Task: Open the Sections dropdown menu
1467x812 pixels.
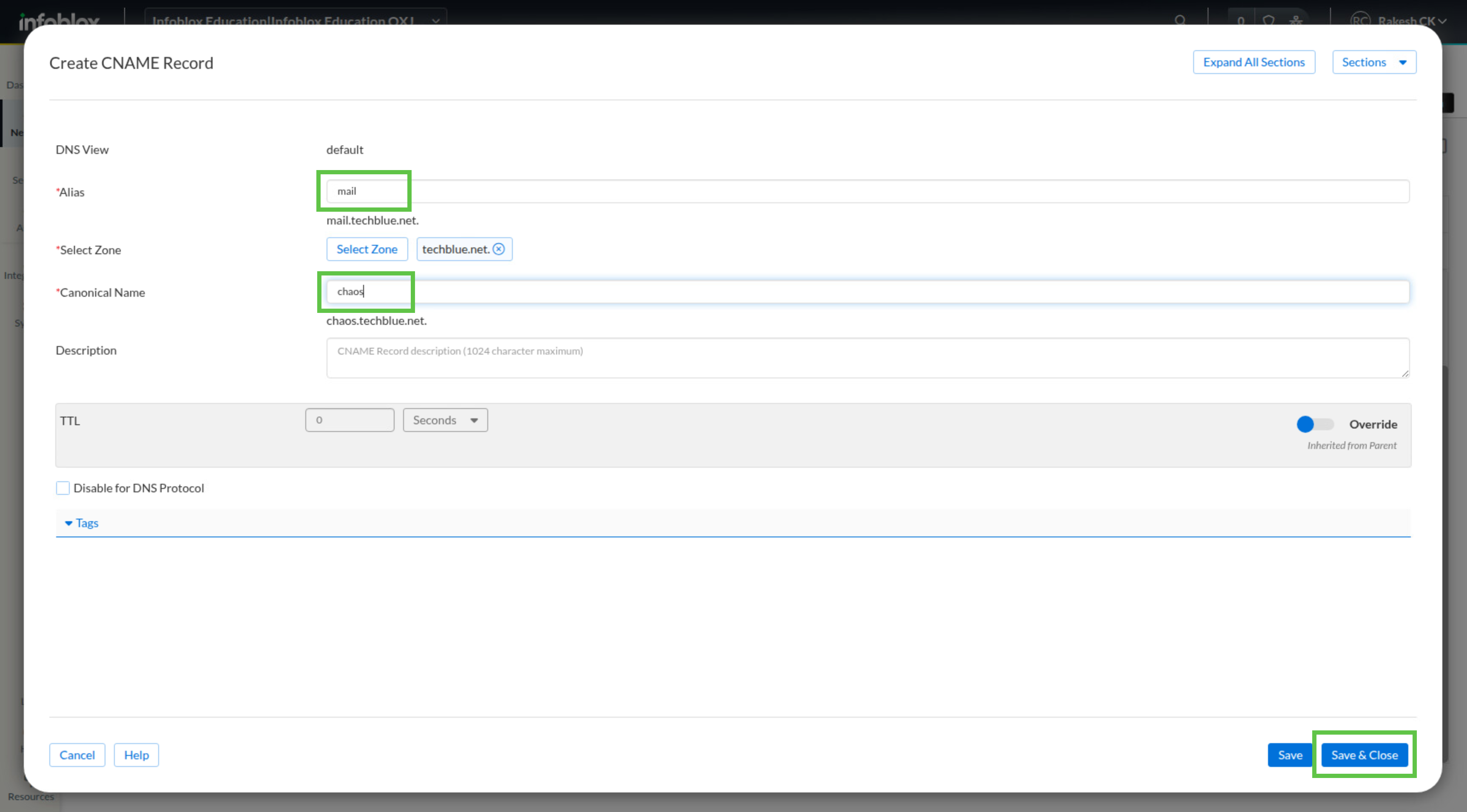Action: pyautogui.click(x=1373, y=62)
